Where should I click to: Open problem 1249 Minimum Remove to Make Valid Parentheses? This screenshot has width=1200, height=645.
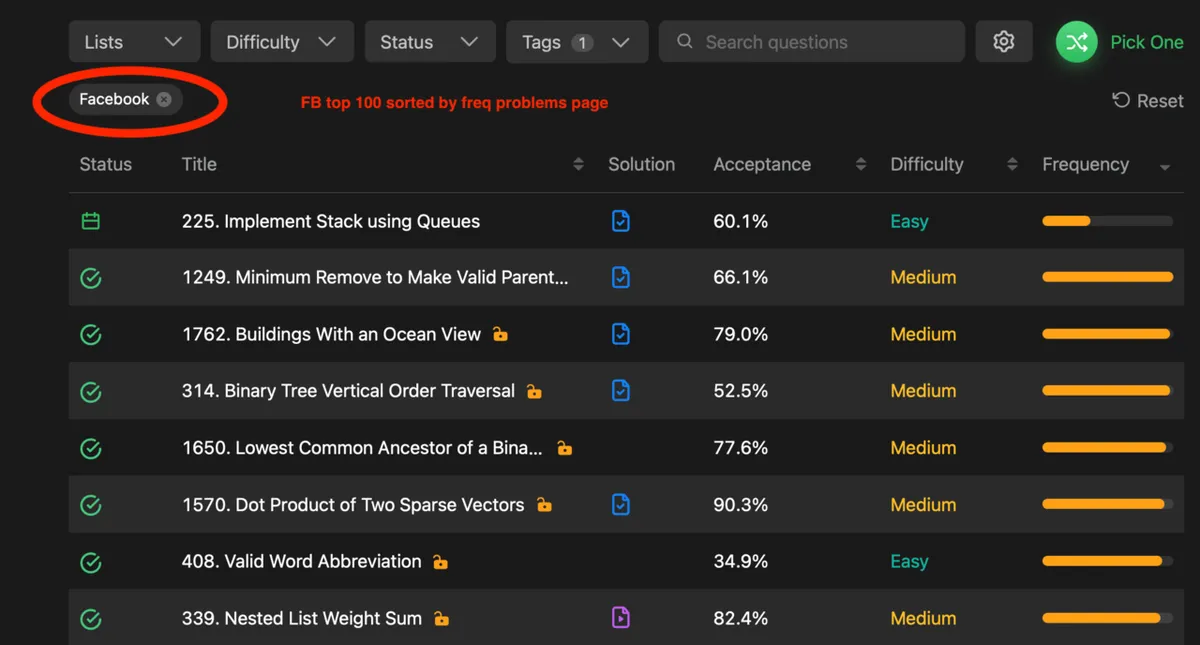[375, 278]
